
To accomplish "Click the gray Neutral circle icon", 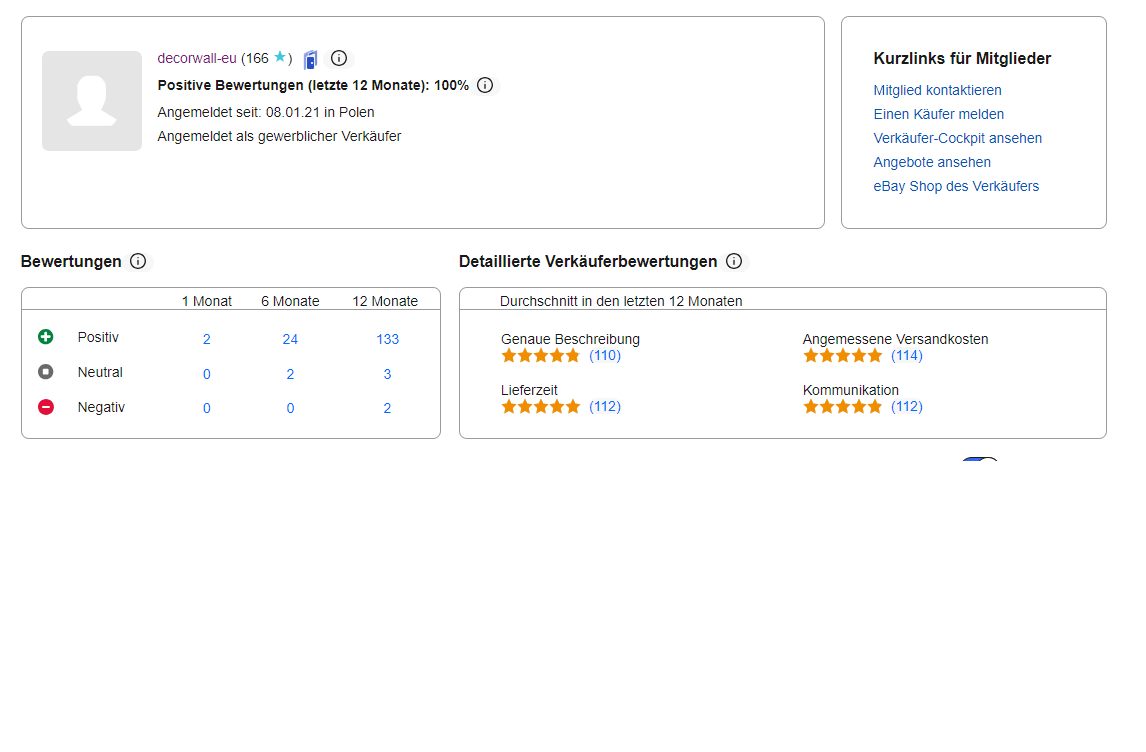I will 45,372.
